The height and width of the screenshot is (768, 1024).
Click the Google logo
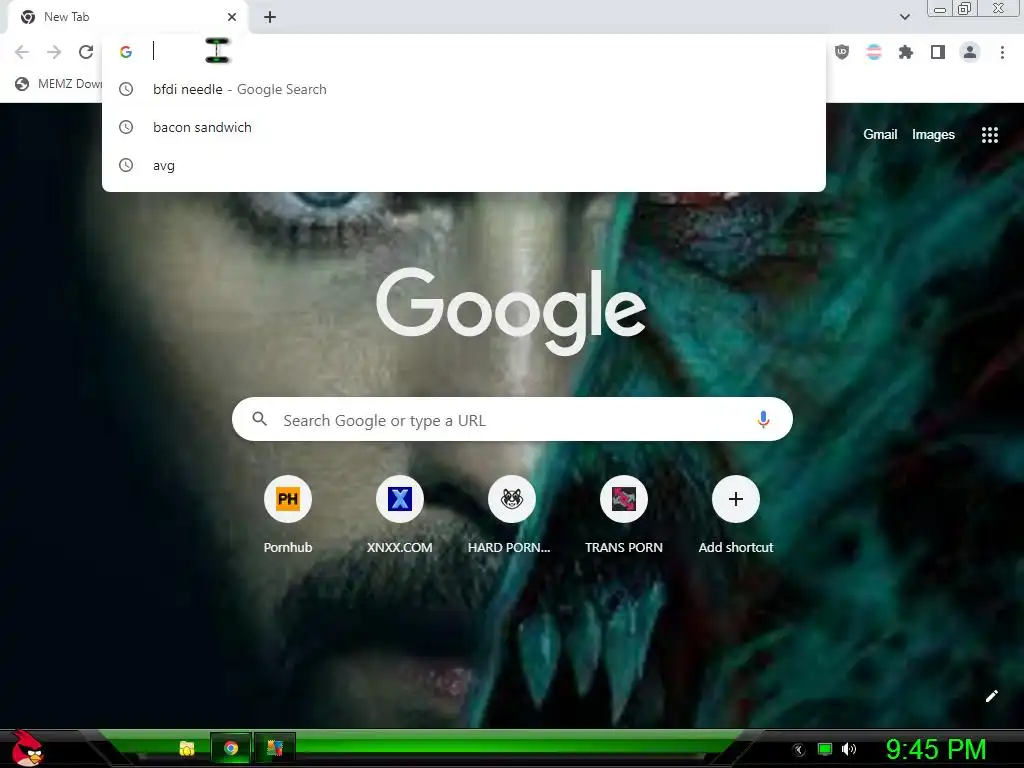pos(511,312)
